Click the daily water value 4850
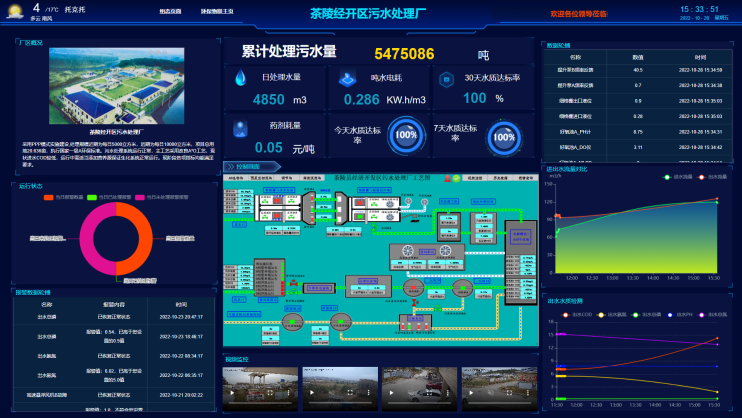742x418 pixels. [x=268, y=100]
